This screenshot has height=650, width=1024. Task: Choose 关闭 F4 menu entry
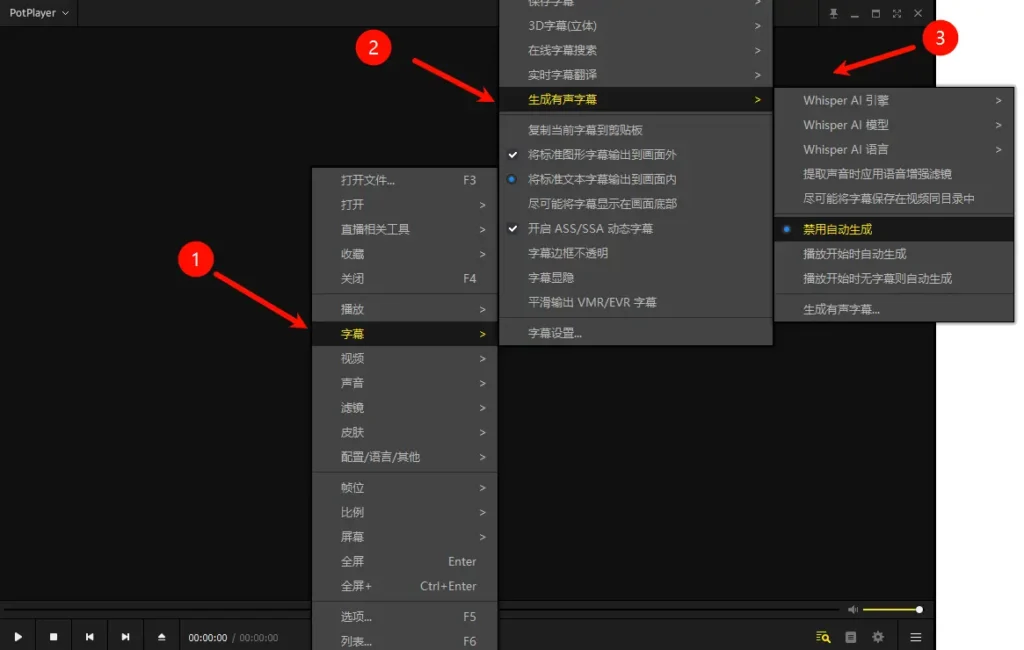click(x=405, y=278)
